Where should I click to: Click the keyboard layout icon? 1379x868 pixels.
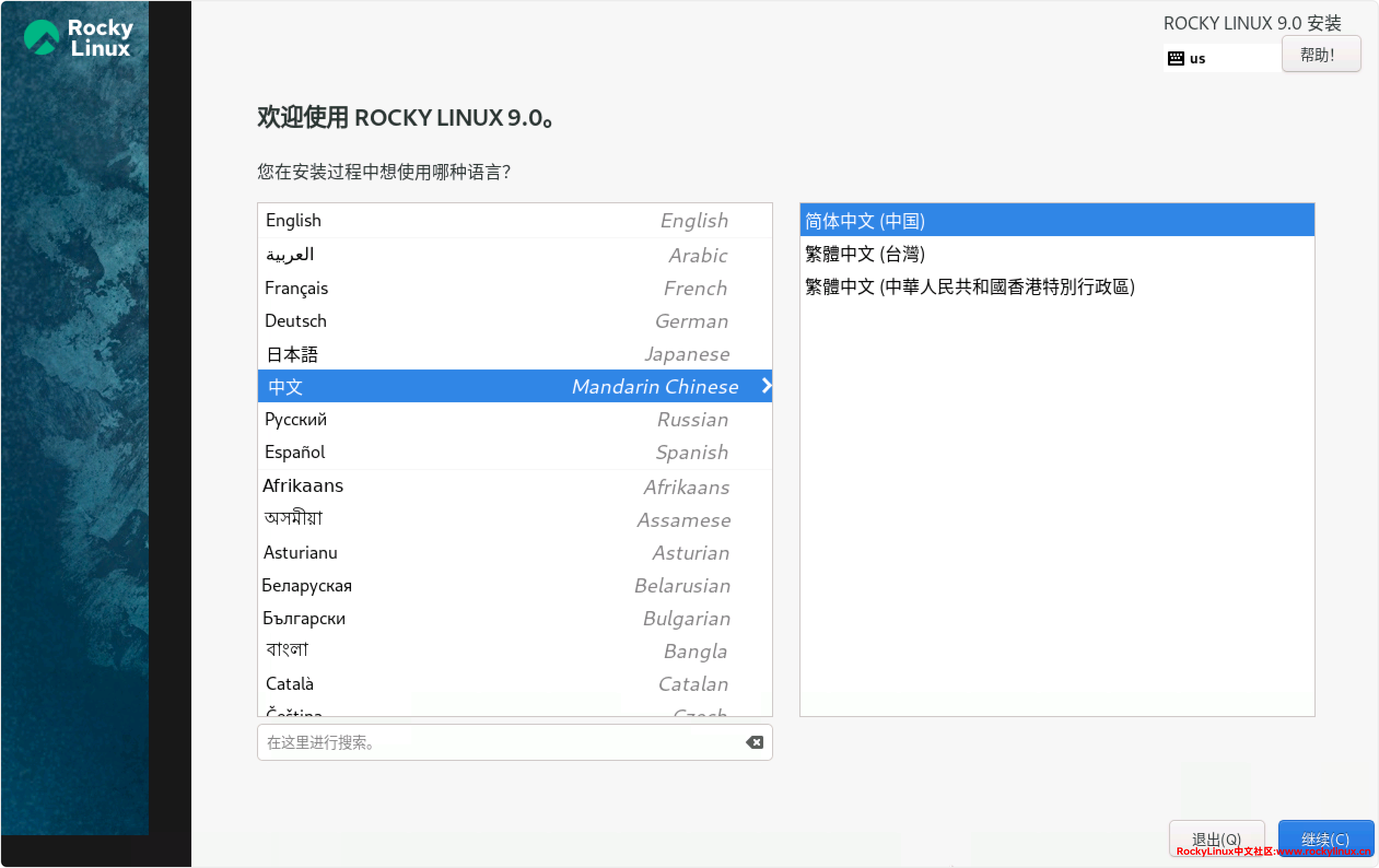(x=1175, y=58)
